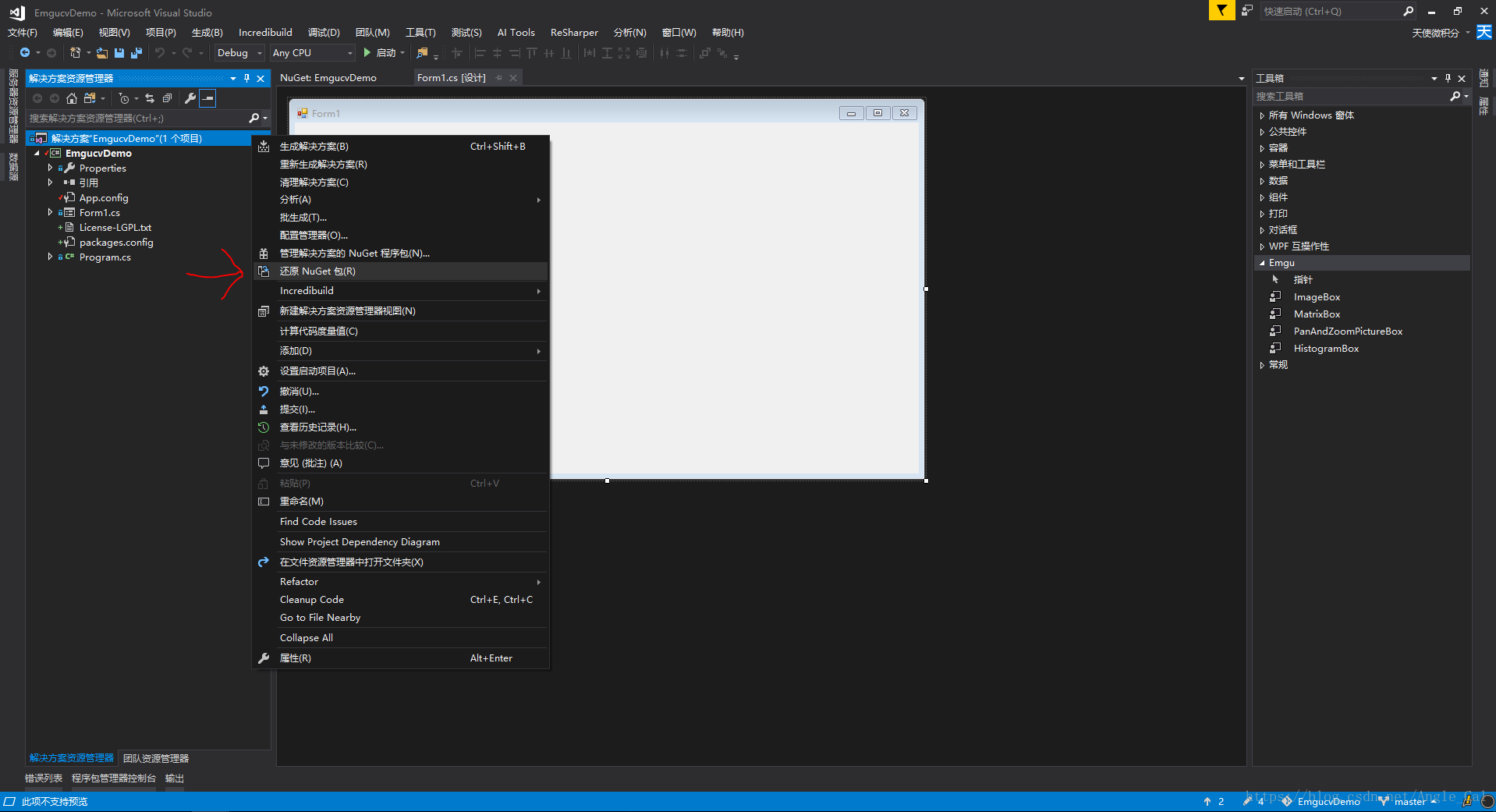Image resolution: width=1496 pixels, height=812 pixels.
Task: Collapse the Emgu toolbox group
Action: pyautogui.click(x=1262, y=263)
